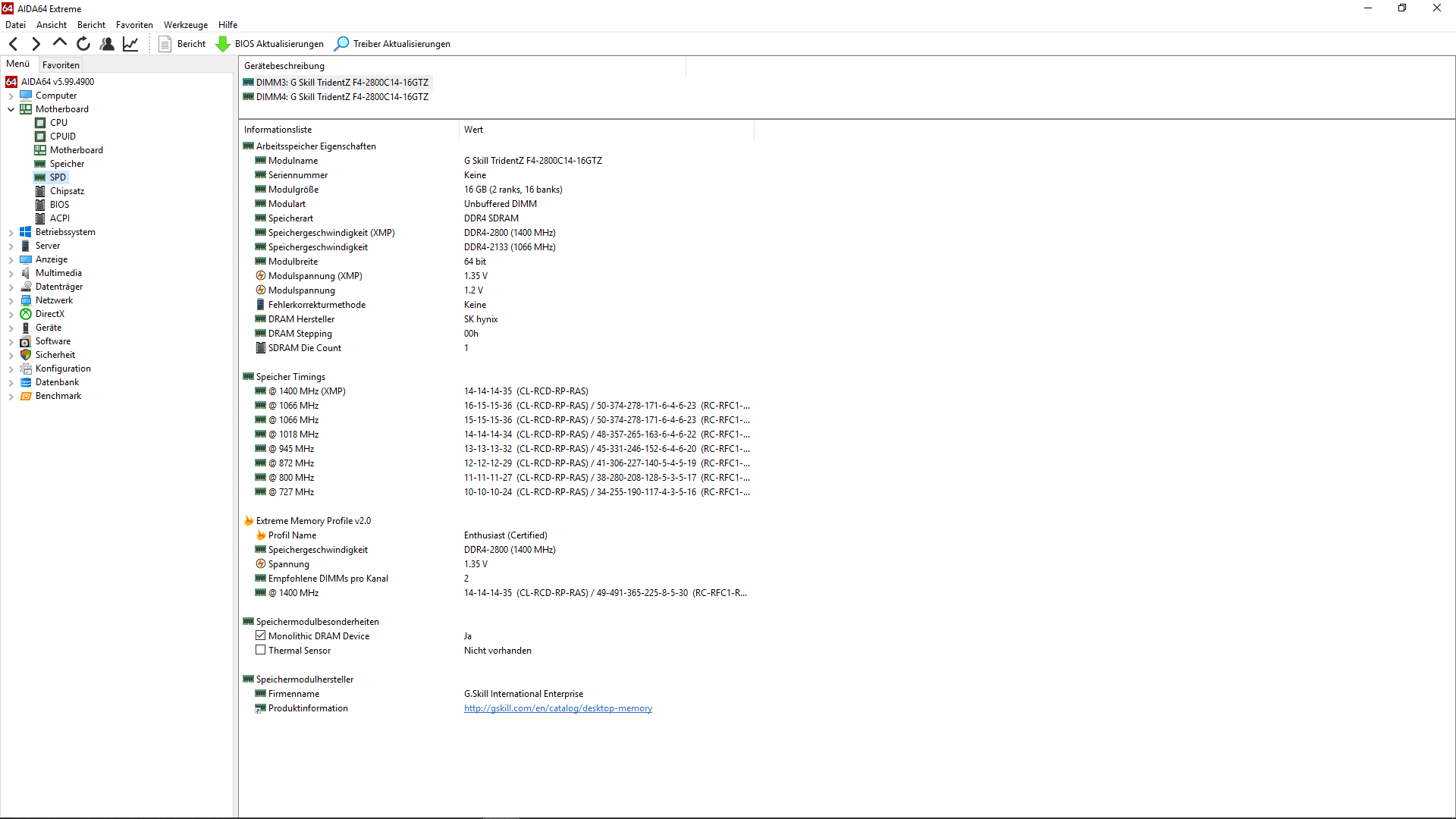This screenshot has height=819, width=1456.
Task: Open the Werkzeuge menu
Action: point(185,25)
